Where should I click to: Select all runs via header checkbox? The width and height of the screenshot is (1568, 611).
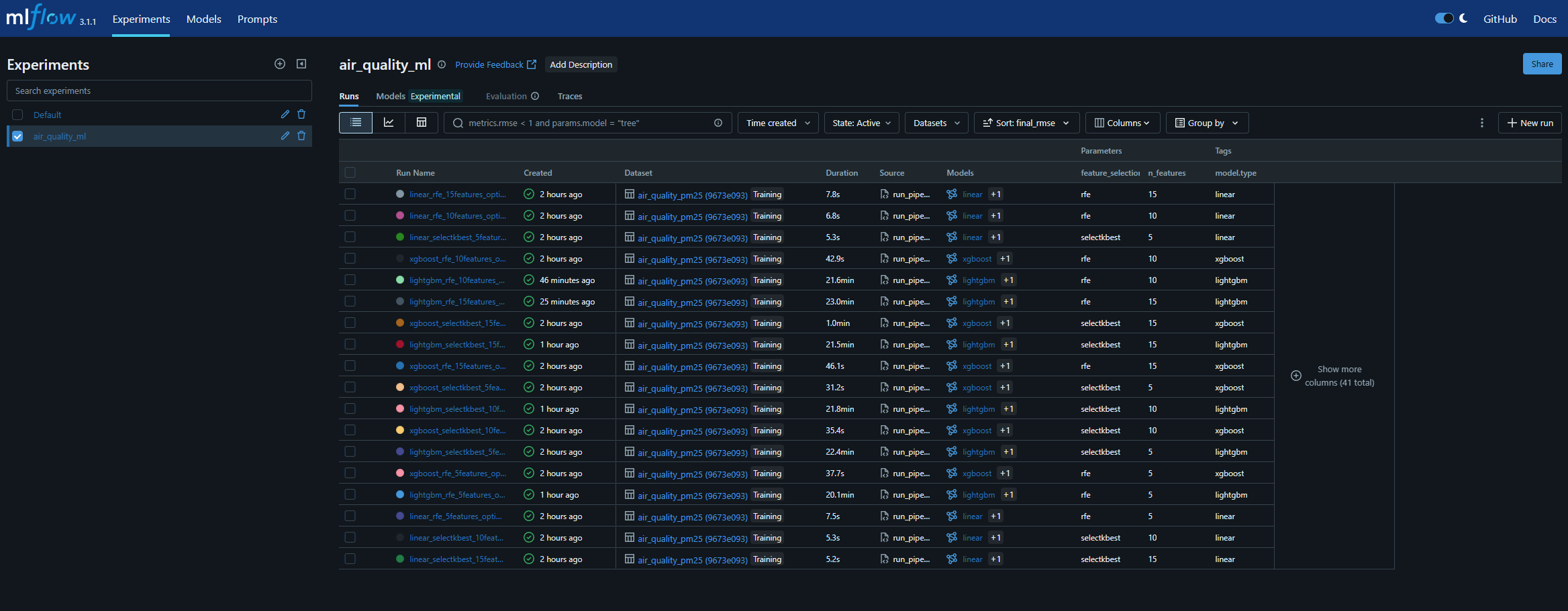(x=350, y=172)
